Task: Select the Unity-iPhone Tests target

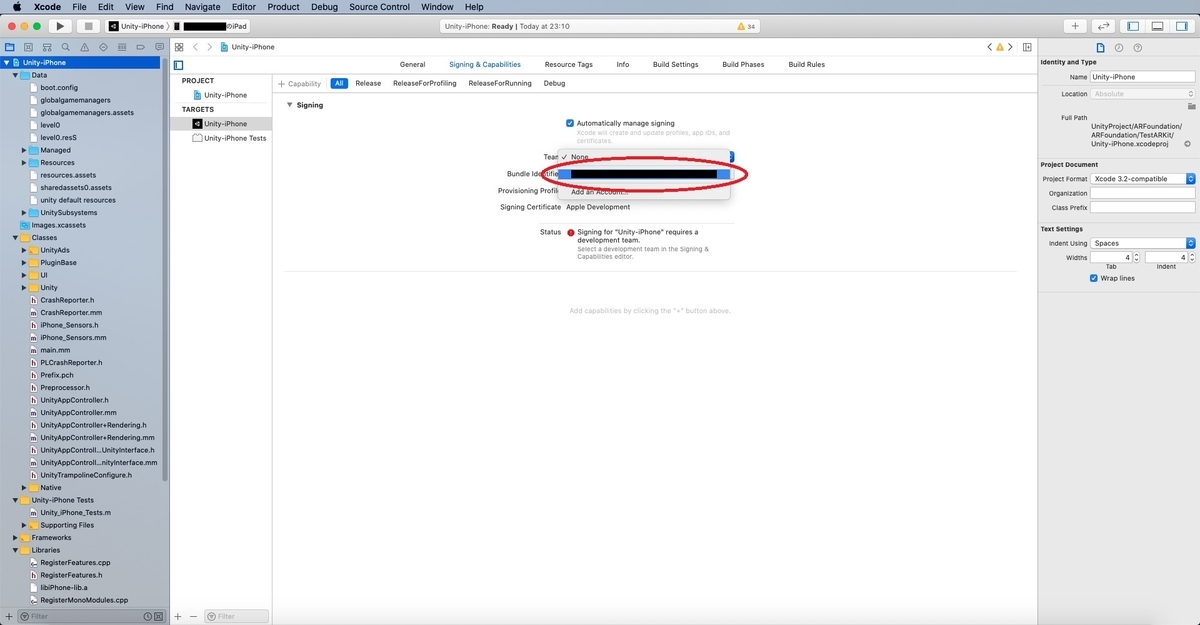Action: click(229, 138)
